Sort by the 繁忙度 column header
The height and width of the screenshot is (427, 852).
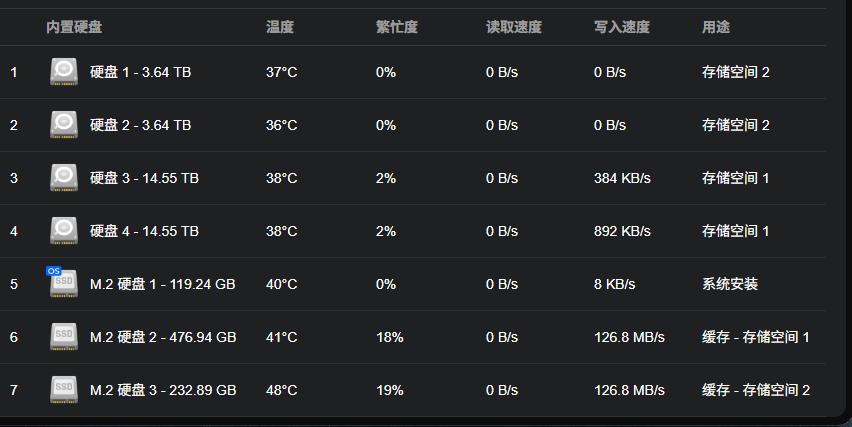click(397, 27)
